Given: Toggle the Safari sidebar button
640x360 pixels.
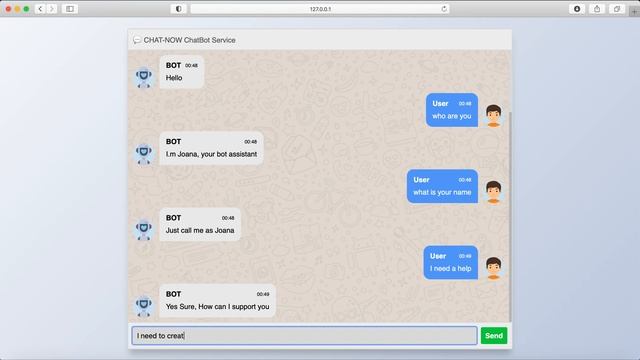Looking at the screenshot, I should click(70, 9).
